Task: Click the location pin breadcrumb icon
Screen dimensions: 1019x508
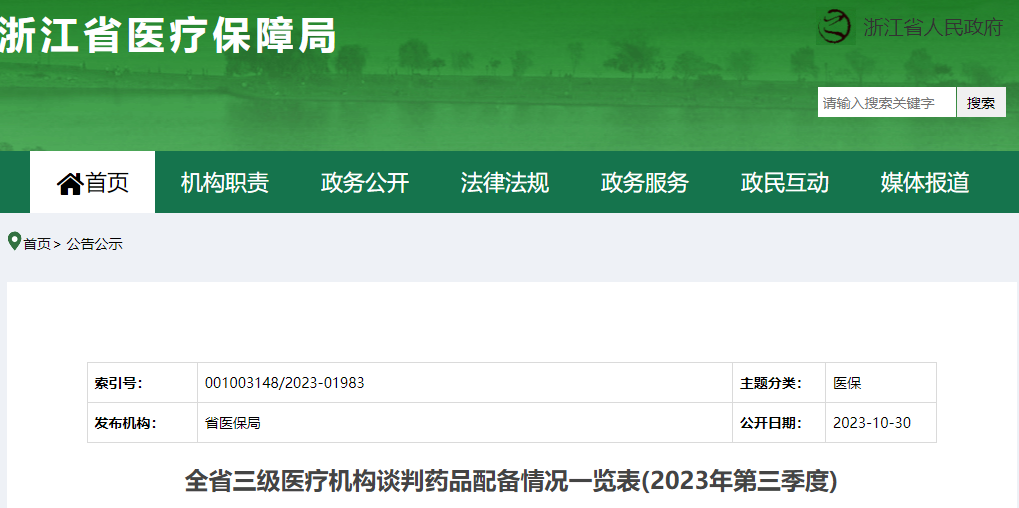Action: (14, 242)
